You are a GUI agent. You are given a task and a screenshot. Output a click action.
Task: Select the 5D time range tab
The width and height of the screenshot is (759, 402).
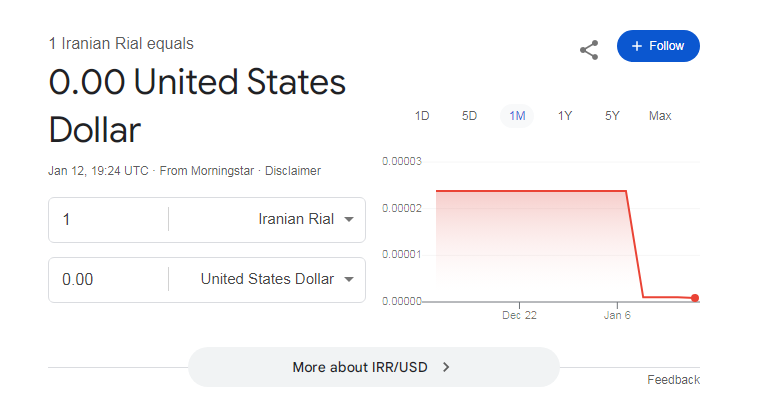coord(469,116)
